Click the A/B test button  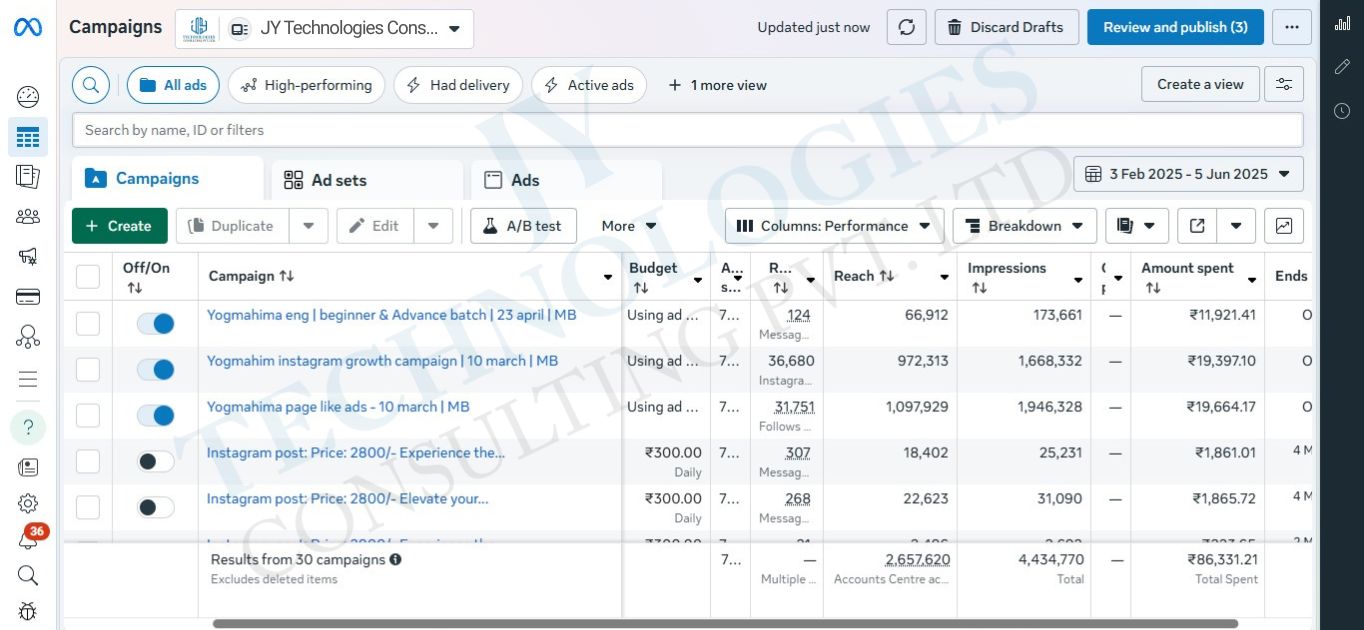(x=523, y=226)
